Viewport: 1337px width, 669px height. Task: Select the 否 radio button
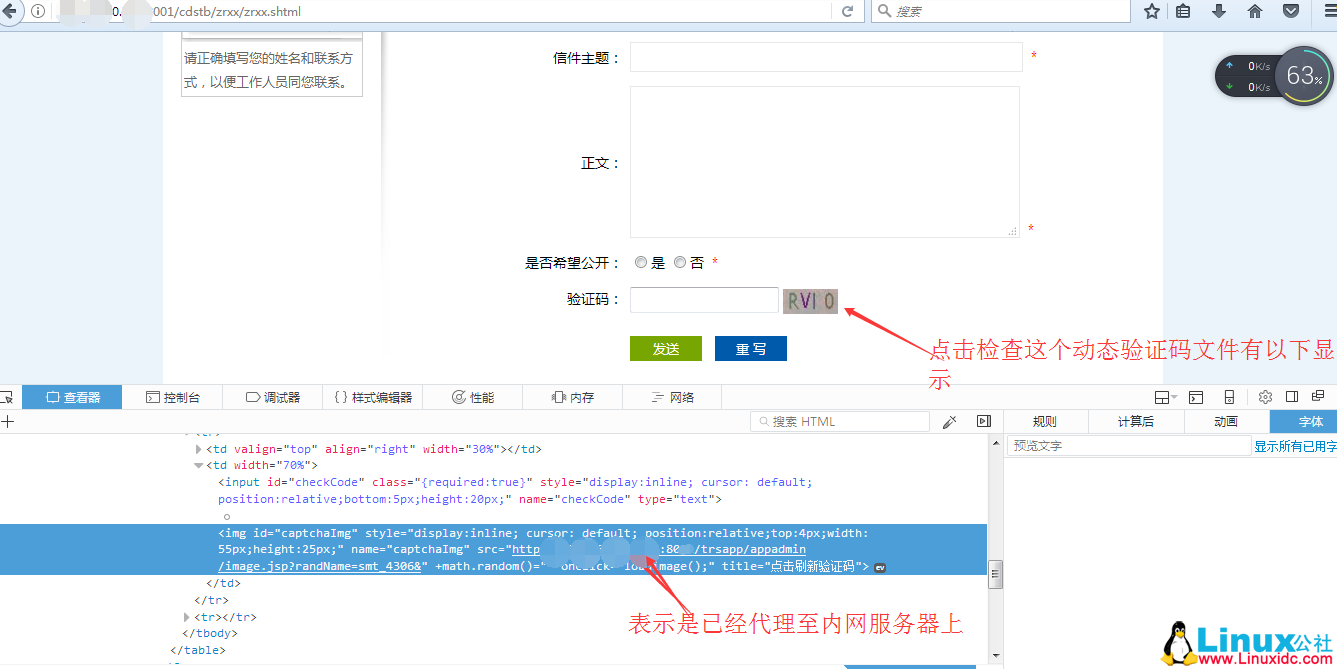click(680, 263)
